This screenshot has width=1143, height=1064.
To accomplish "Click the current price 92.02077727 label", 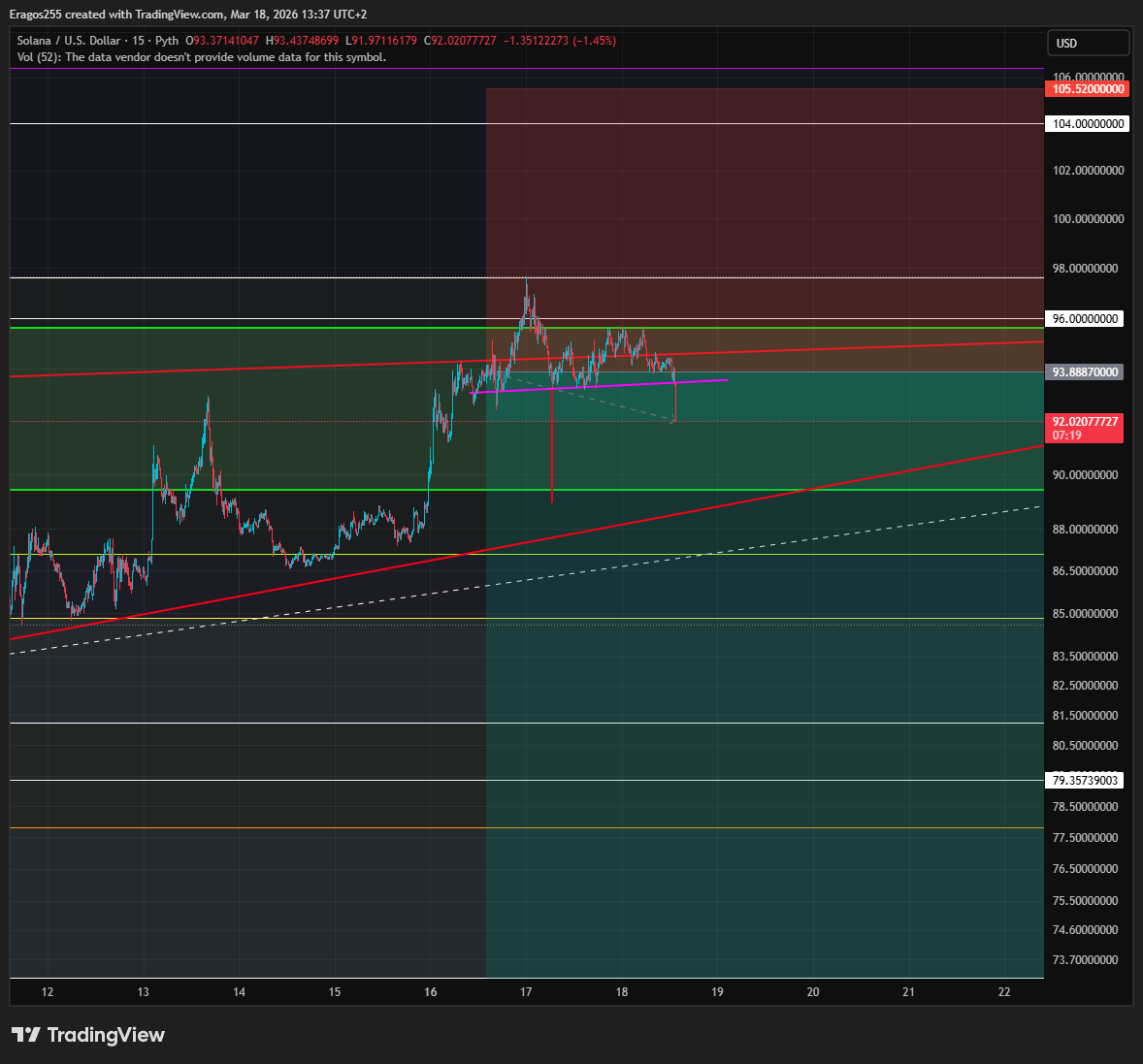I will coord(1085,428).
